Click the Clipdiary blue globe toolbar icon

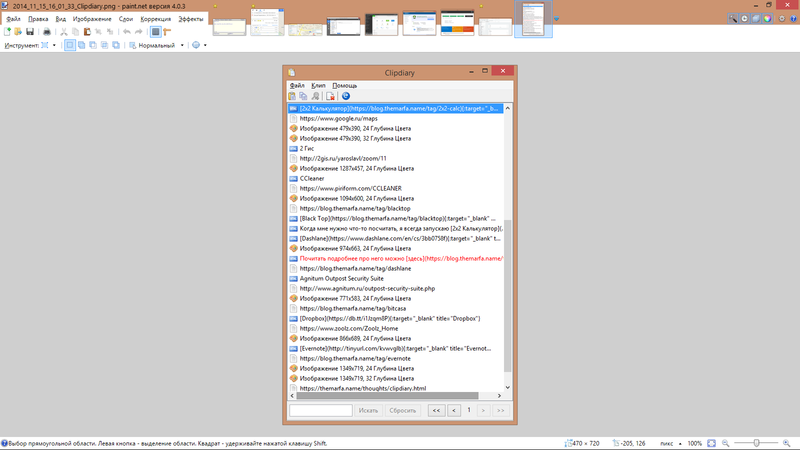click(345, 96)
